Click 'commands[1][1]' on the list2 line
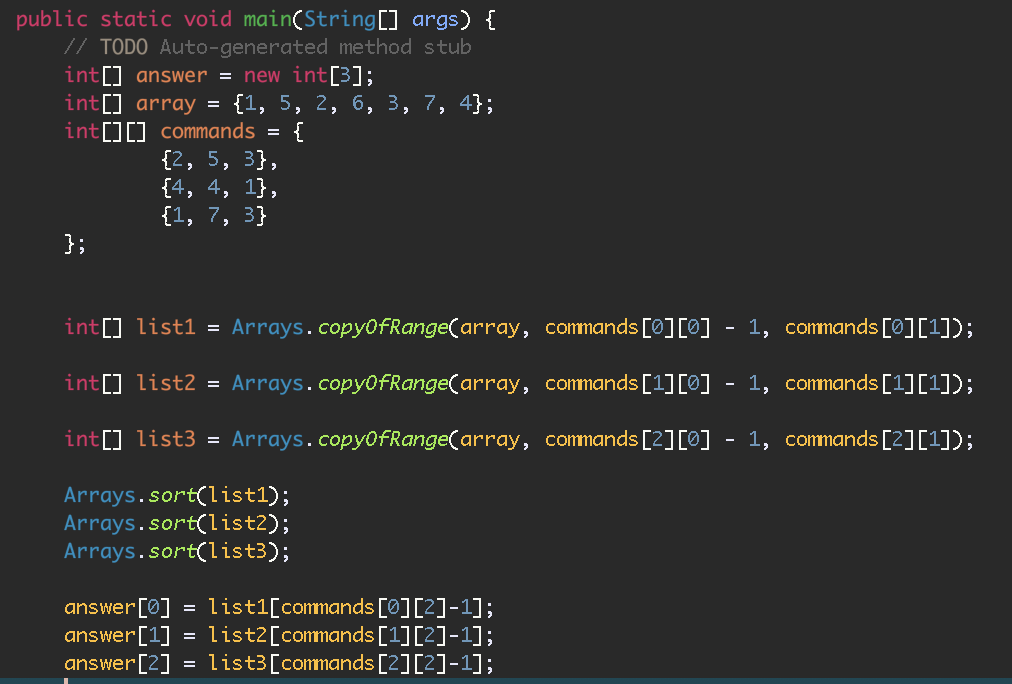 [x=867, y=384]
